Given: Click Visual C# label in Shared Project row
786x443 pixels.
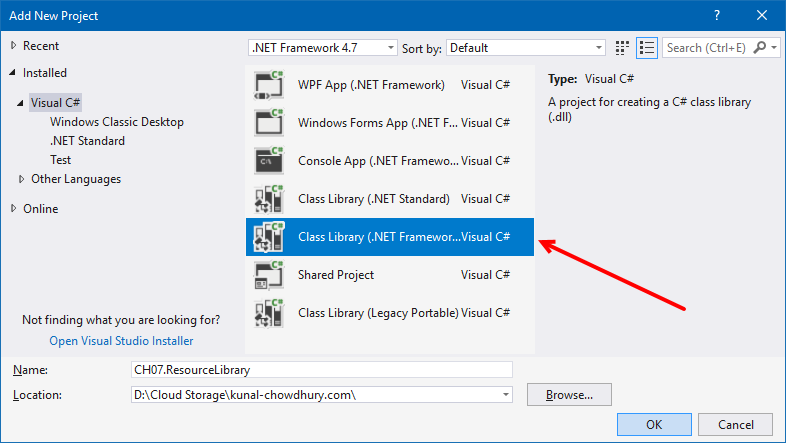Looking at the screenshot, I should [x=485, y=275].
